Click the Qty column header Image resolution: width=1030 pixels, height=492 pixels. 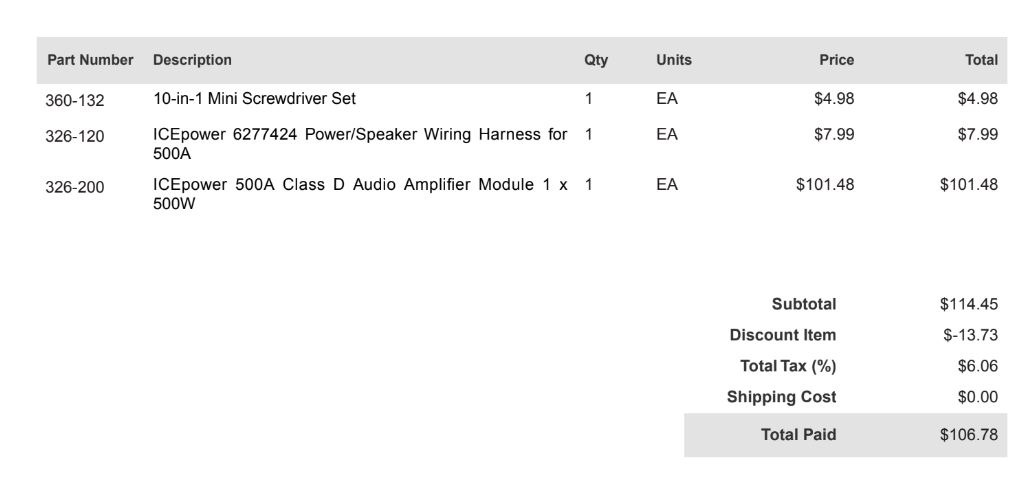point(596,60)
